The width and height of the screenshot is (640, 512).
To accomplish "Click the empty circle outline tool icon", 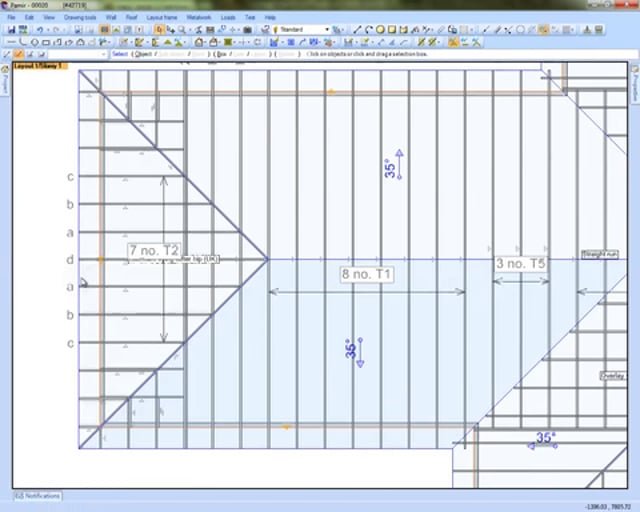I will tap(520, 30).
